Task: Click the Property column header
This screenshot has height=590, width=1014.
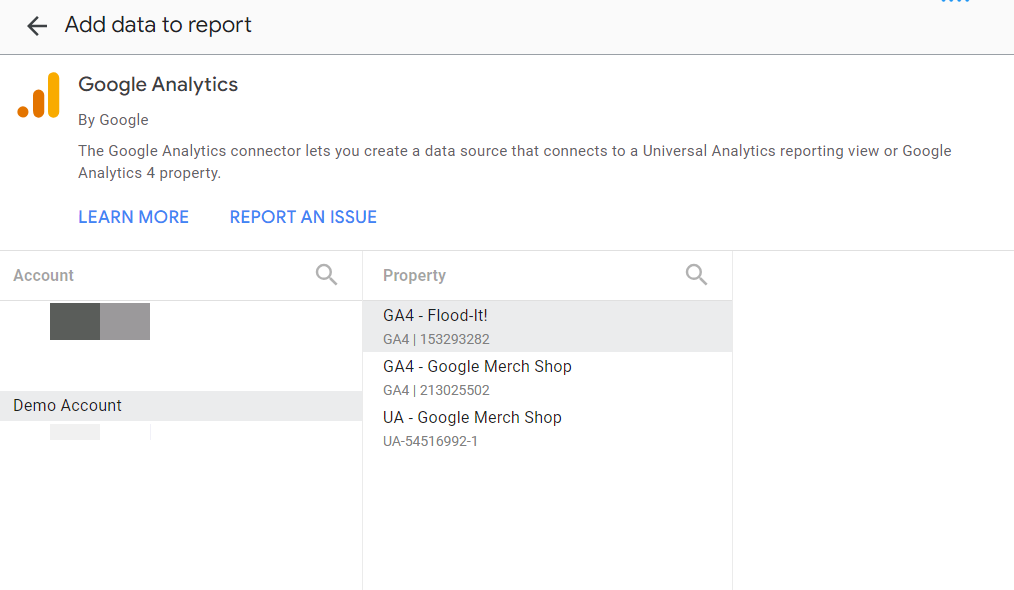Action: tap(415, 276)
